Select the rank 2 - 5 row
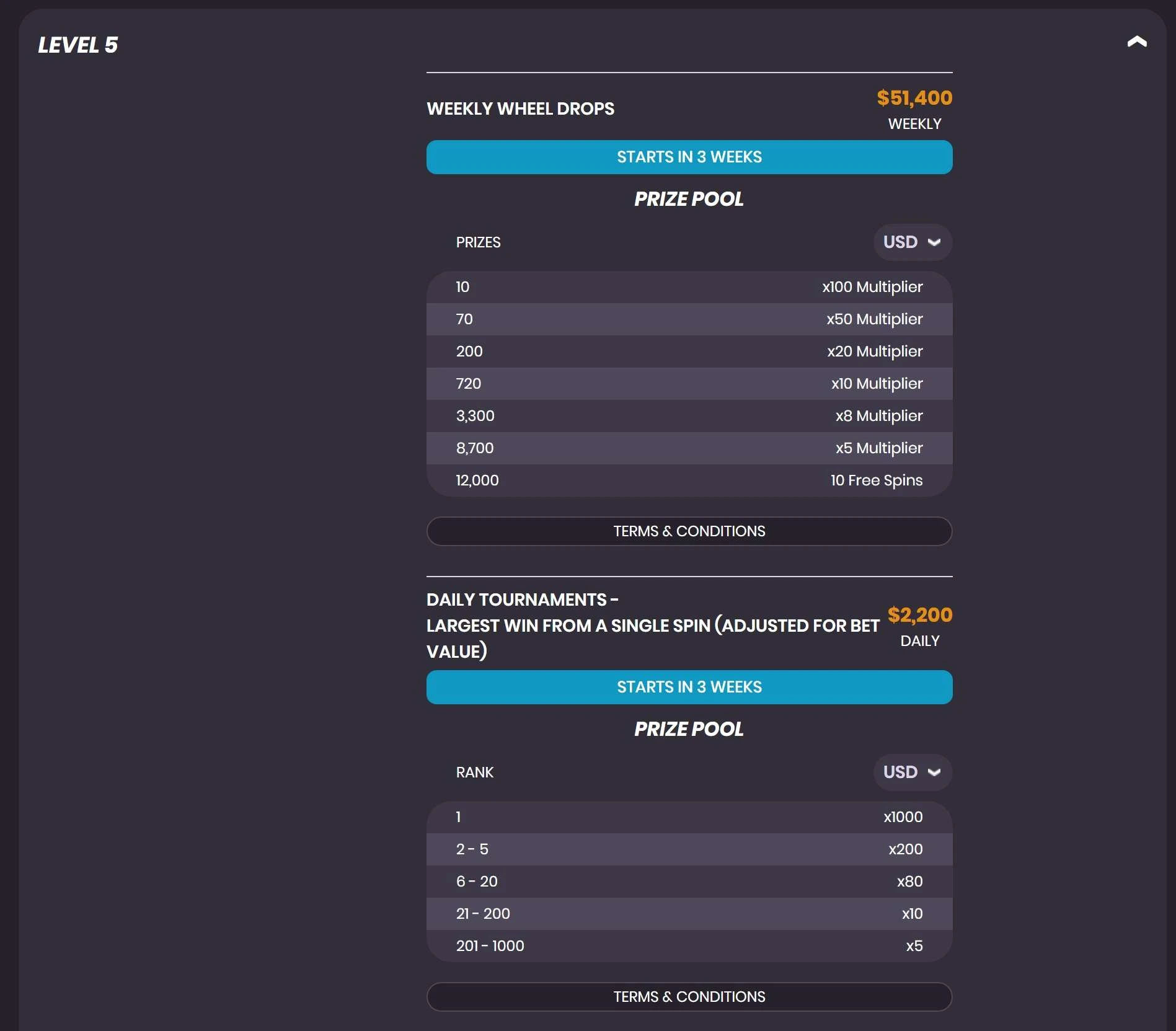Image resolution: width=1176 pixels, height=1031 pixels. click(689, 849)
